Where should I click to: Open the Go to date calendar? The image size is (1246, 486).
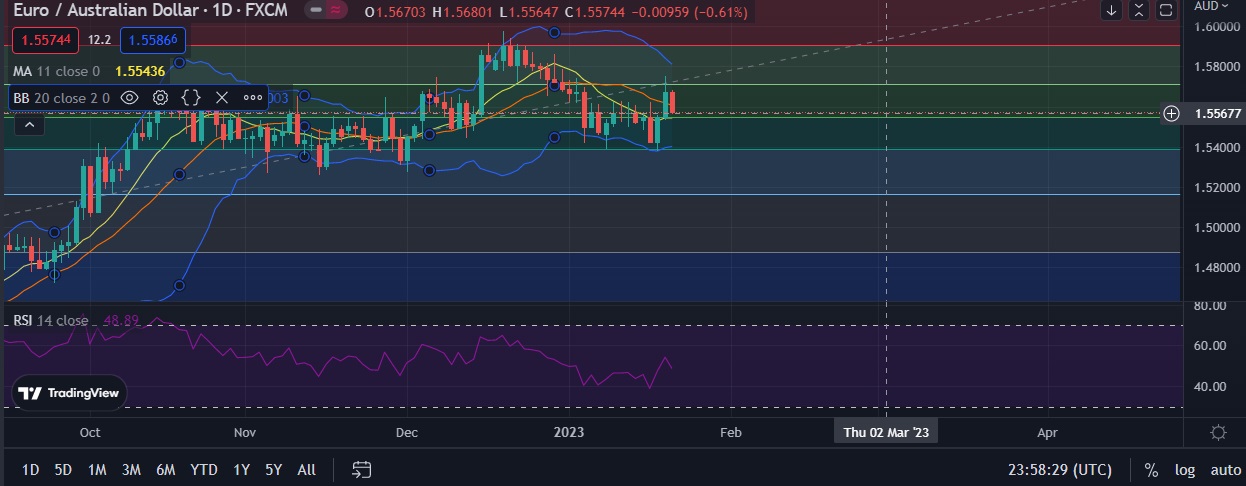click(362, 469)
